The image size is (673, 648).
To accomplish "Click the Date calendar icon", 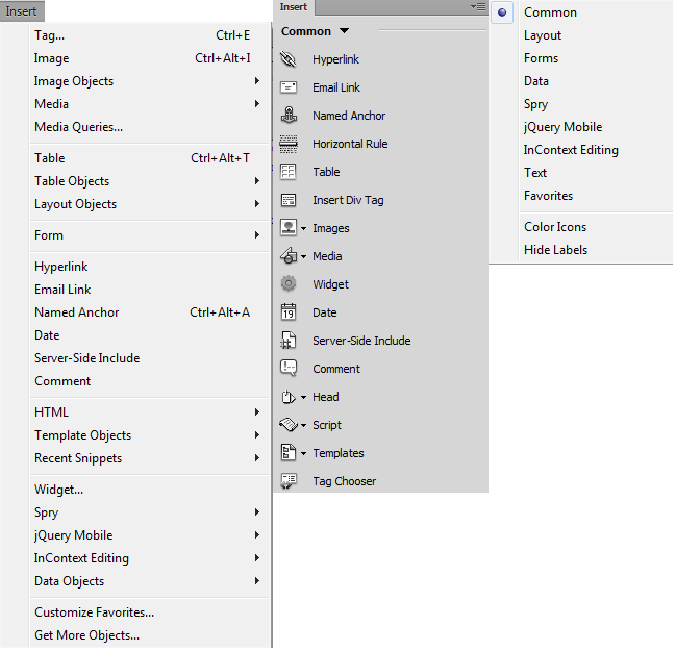I will coord(289,312).
